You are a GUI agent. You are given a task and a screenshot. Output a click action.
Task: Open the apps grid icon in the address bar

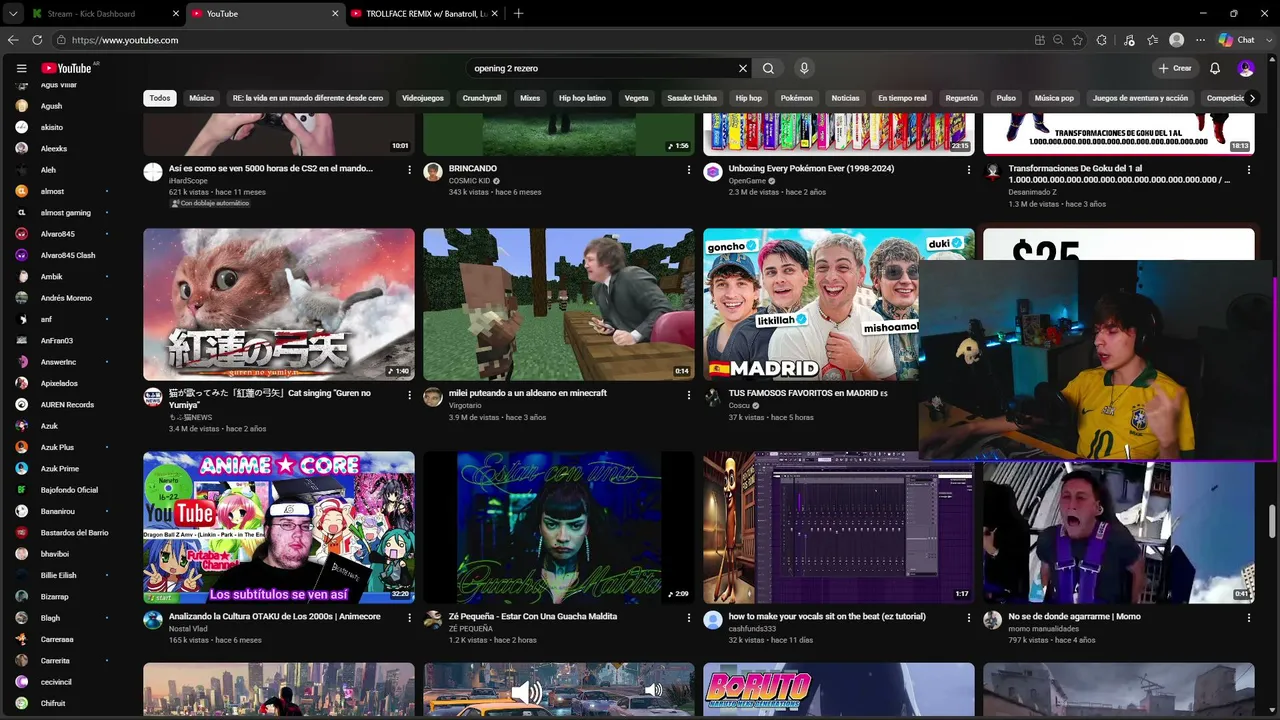point(1040,40)
